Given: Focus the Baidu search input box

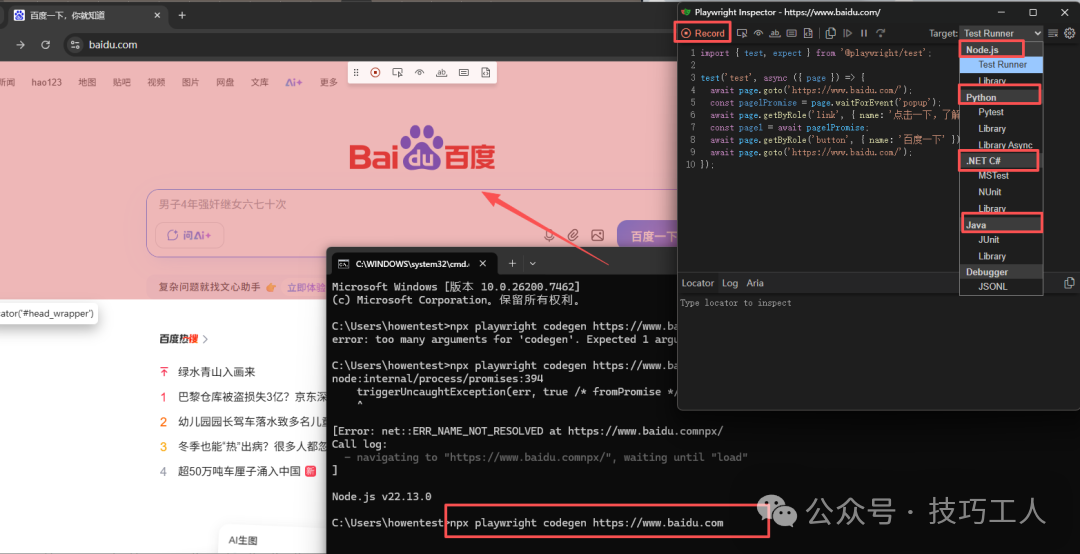Looking at the screenshot, I should [x=413, y=205].
